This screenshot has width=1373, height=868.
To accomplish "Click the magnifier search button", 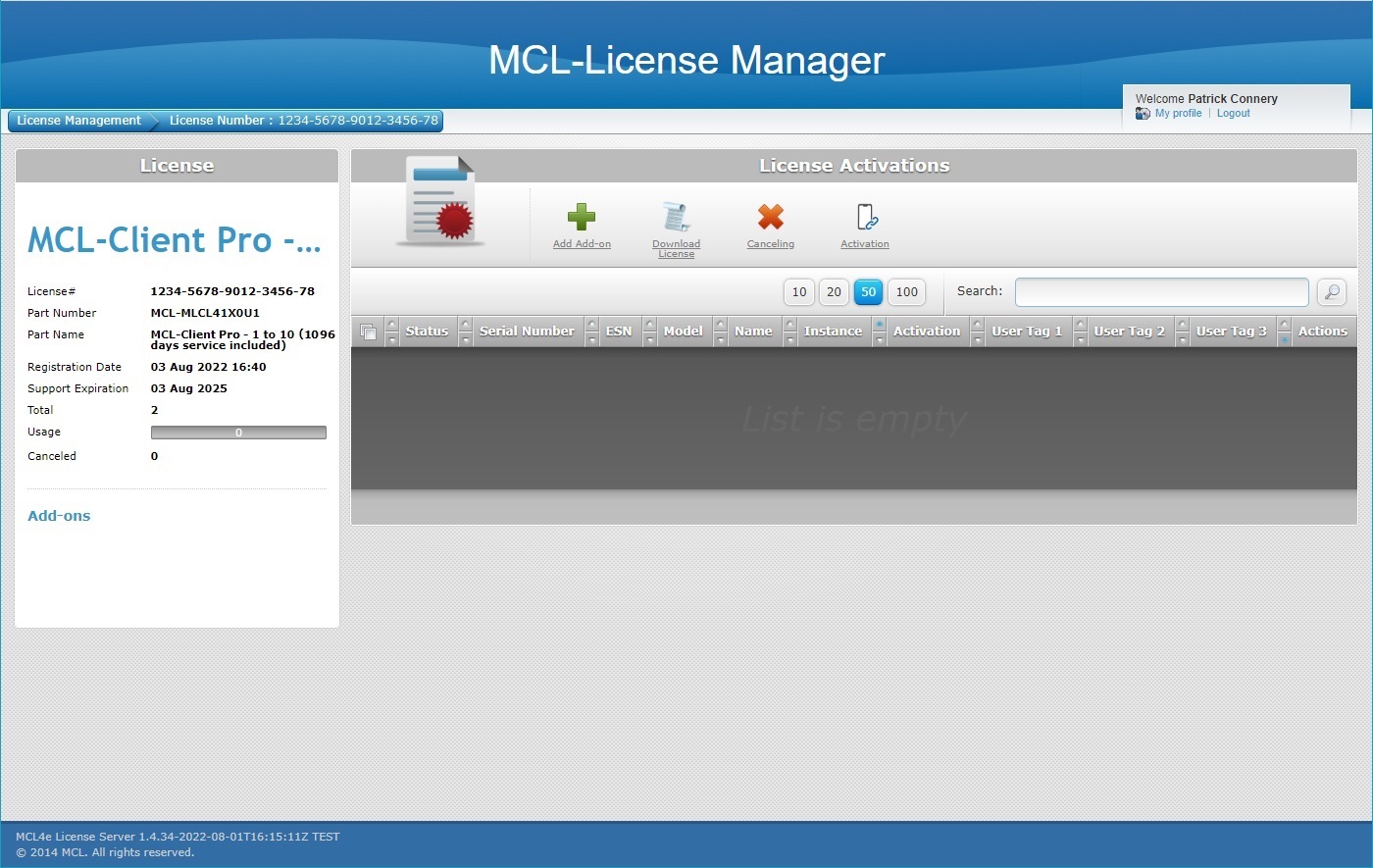I will pyautogui.click(x=1331, y=291).
